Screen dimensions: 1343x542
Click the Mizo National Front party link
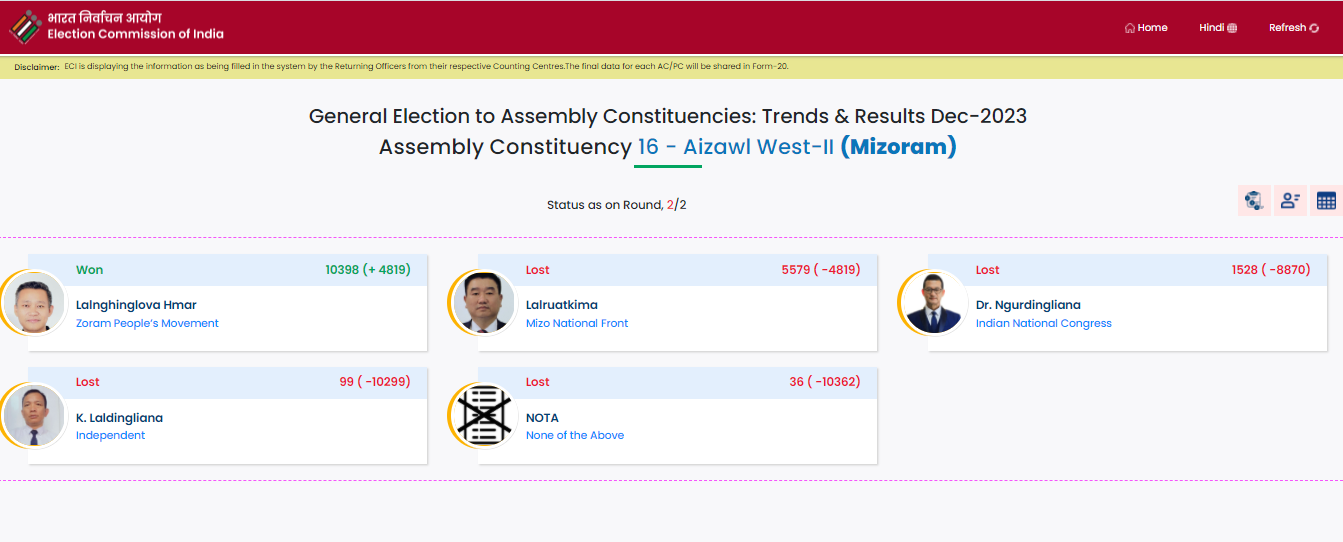click(x=577, y=323)
